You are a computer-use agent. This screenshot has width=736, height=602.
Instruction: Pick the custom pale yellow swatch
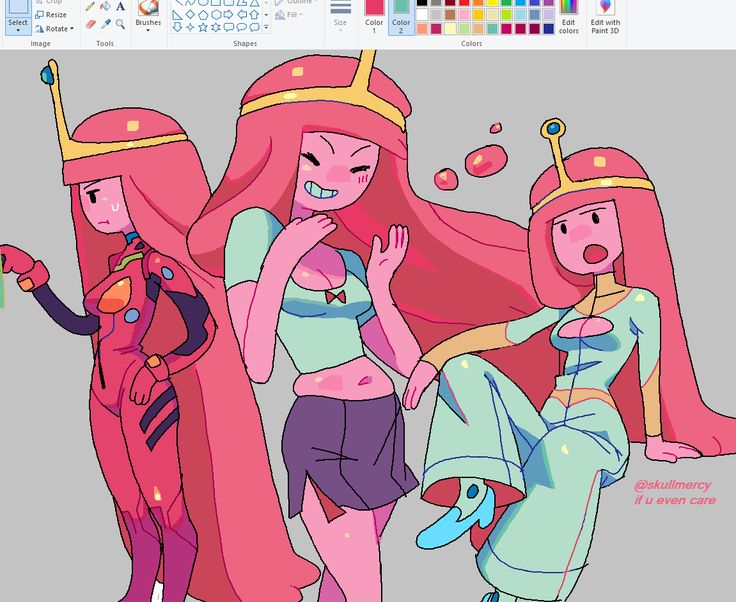point(450,29)
